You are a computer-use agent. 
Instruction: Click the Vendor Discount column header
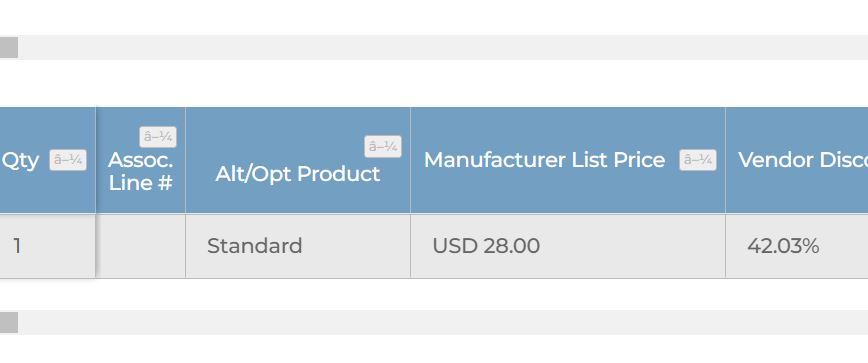pyautogui.click(x=797, y=160)
